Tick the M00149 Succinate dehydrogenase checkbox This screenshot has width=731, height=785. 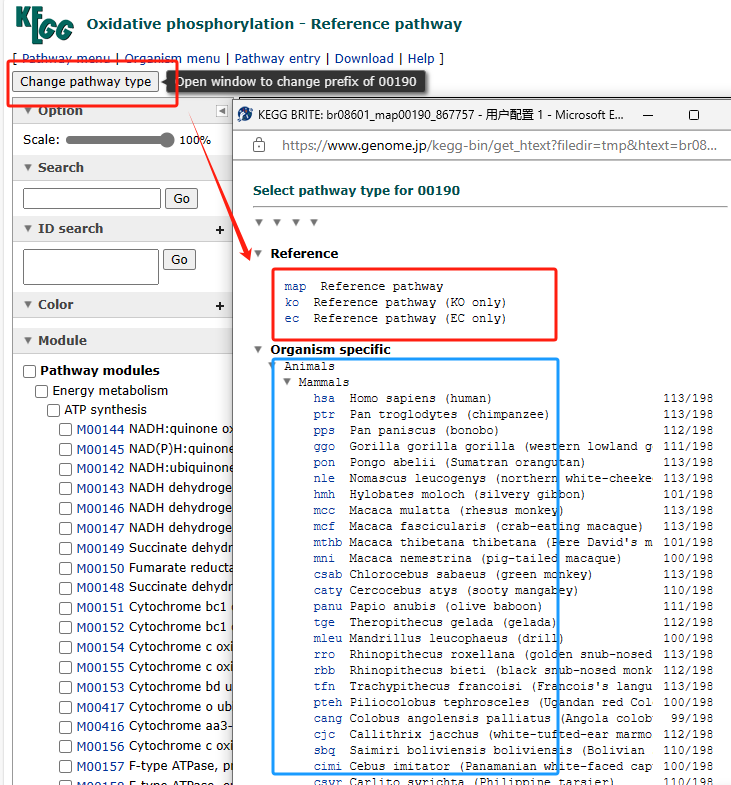66,548
